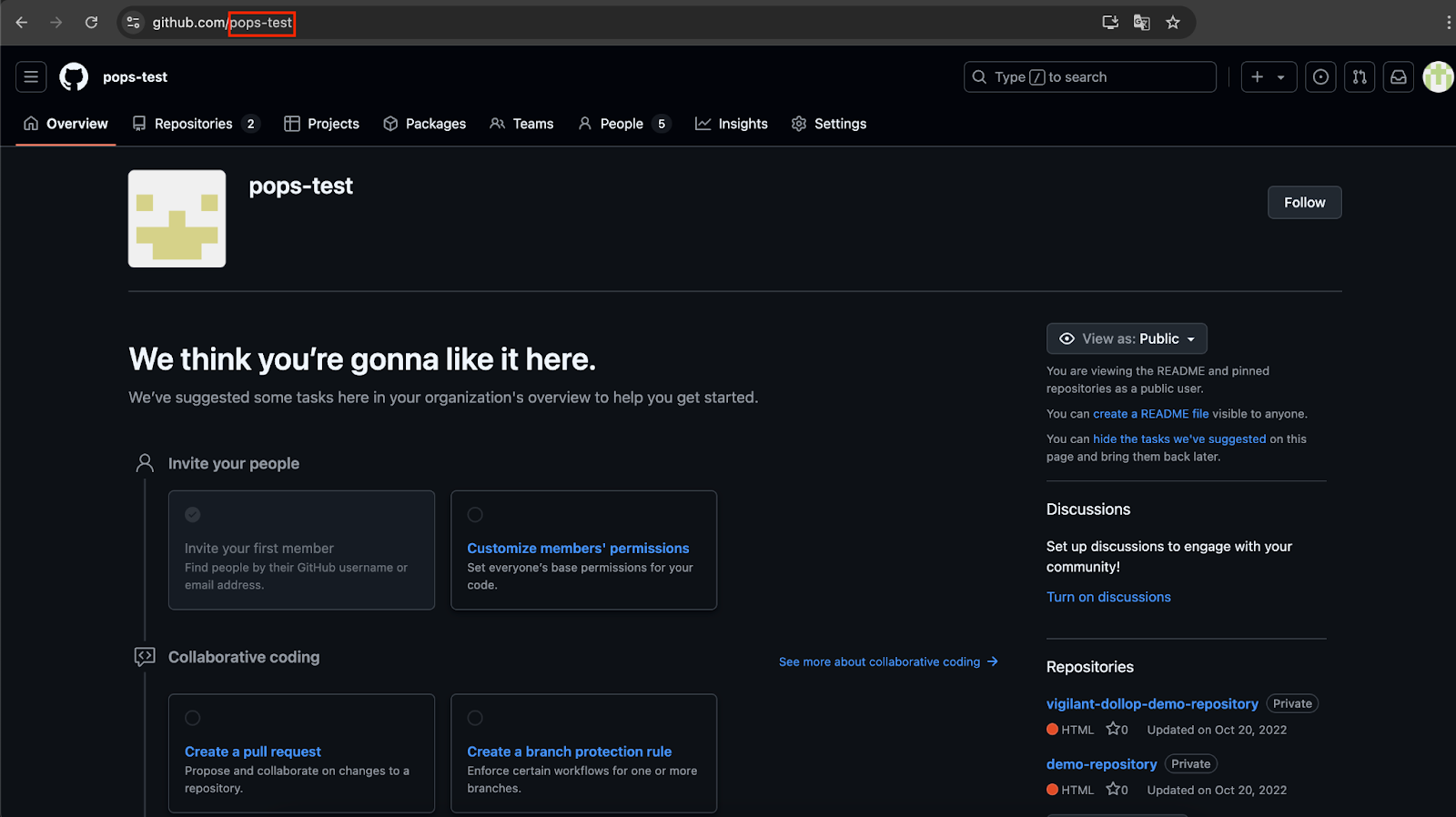Image resolution: width=1456 pixels, height=817 pixels.
Task: Click the Follow button
Action: point(1304,202)
